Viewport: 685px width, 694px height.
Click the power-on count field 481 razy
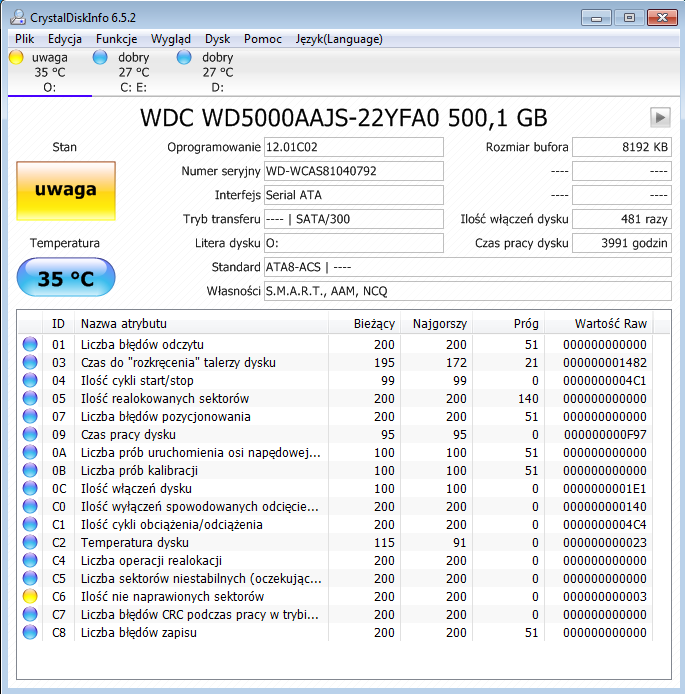(622, 219)
